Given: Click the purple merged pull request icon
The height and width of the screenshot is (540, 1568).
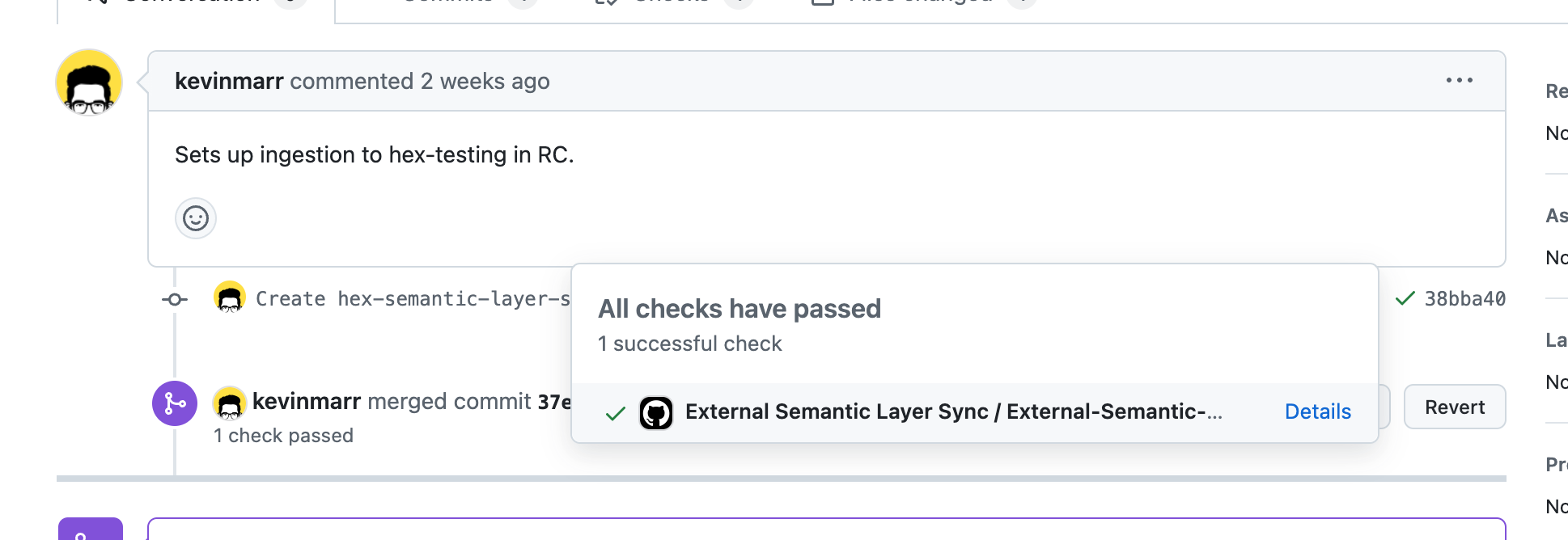Looking at the screenshot, I should tap(175, 403).
